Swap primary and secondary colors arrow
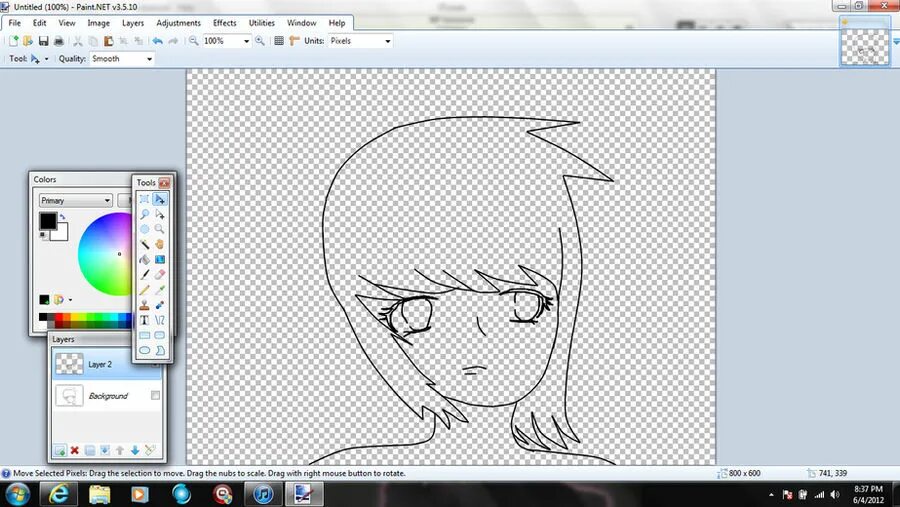This screenshot has height=507, width=900. pyautogui.click(x=62, y=217)
